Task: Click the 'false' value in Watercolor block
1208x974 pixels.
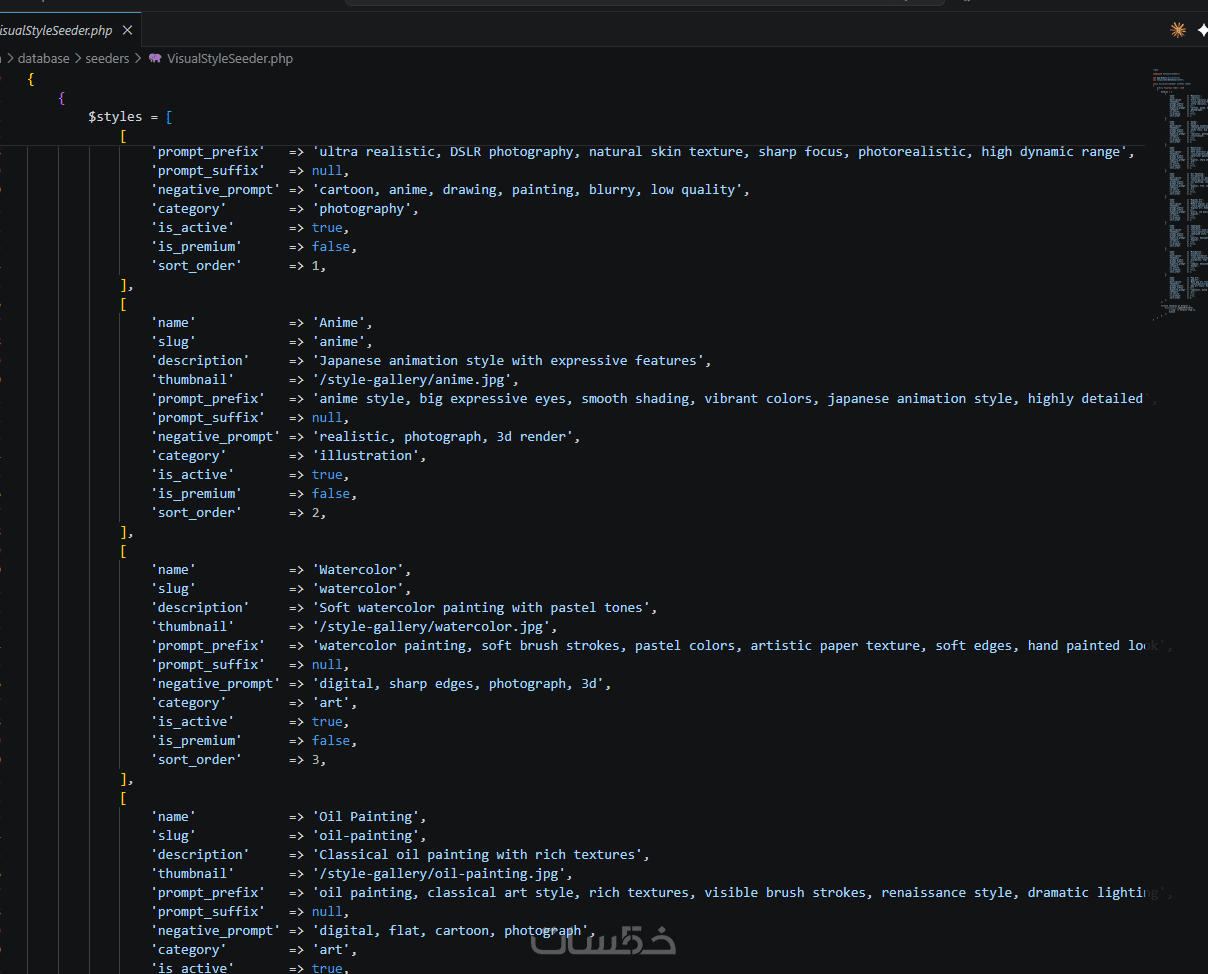Action: point(330,741)
